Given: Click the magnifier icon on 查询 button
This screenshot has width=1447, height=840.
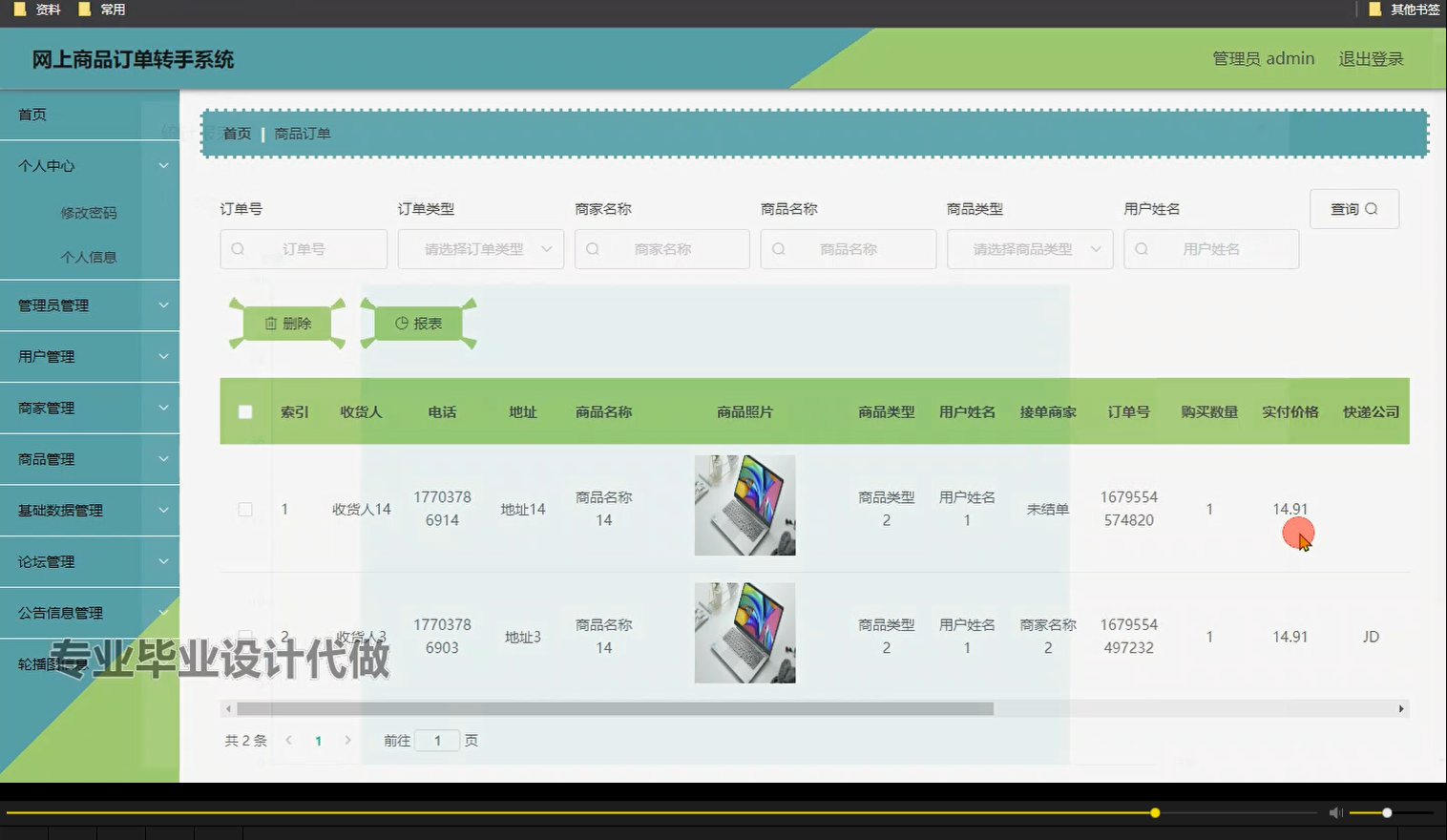Looking at the screenshot, I should click(x=1372, y=208).
